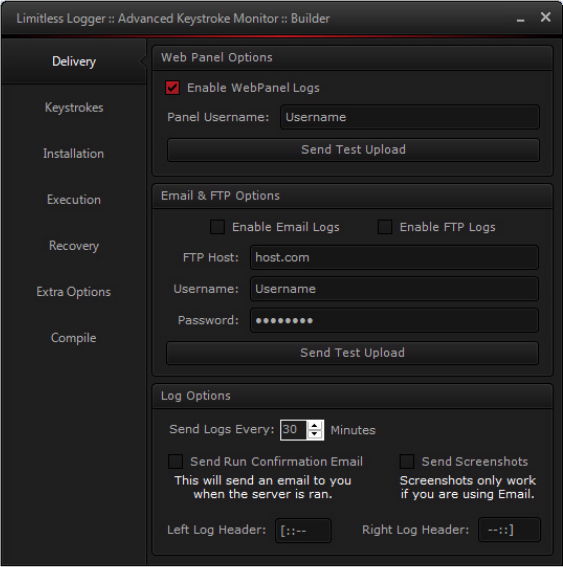The width and height of the screenshot is (563, 567).
Task: Enable Email Logs checkbox
Action: pyautogui.click(x=217, y=227)
